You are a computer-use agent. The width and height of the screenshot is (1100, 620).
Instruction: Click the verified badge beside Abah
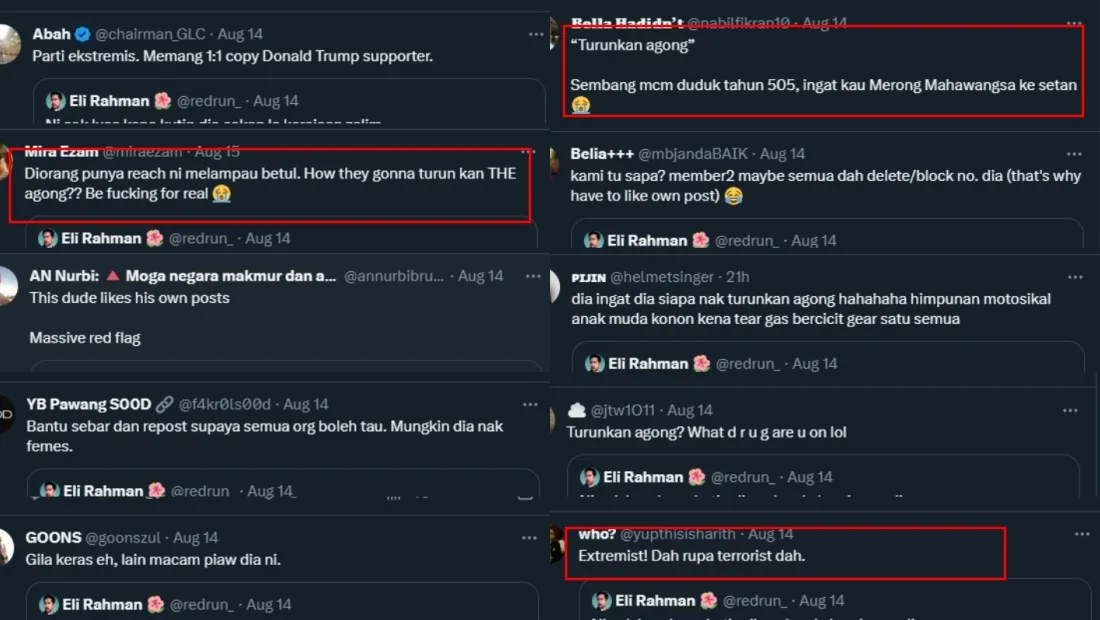coord(83,34)
